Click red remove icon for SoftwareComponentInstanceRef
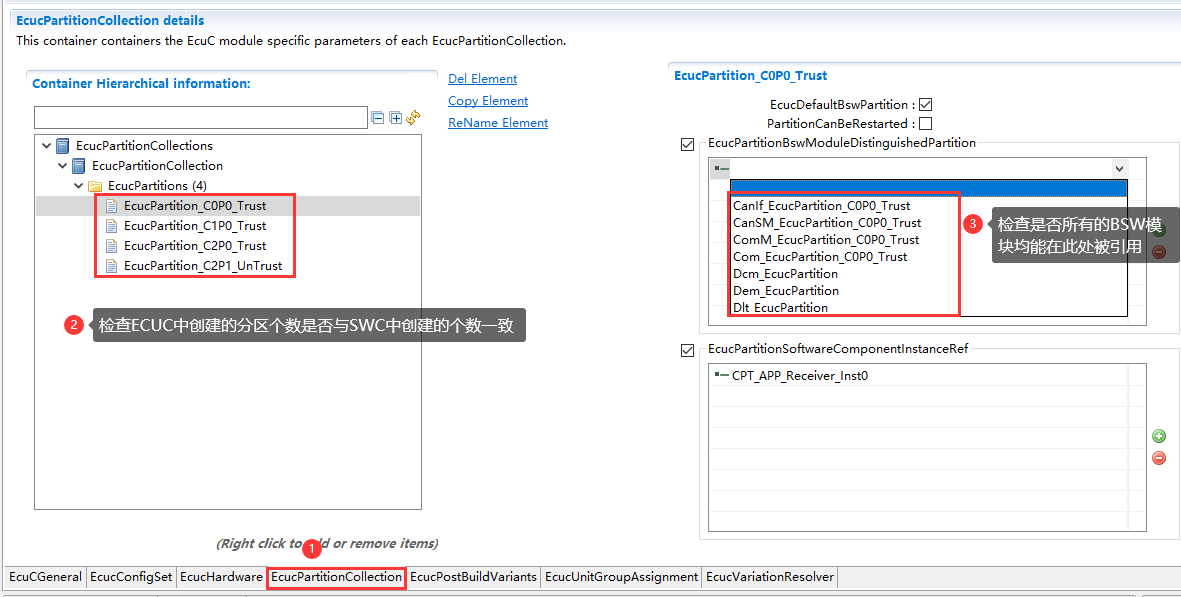 click(x=1159, y=458)
